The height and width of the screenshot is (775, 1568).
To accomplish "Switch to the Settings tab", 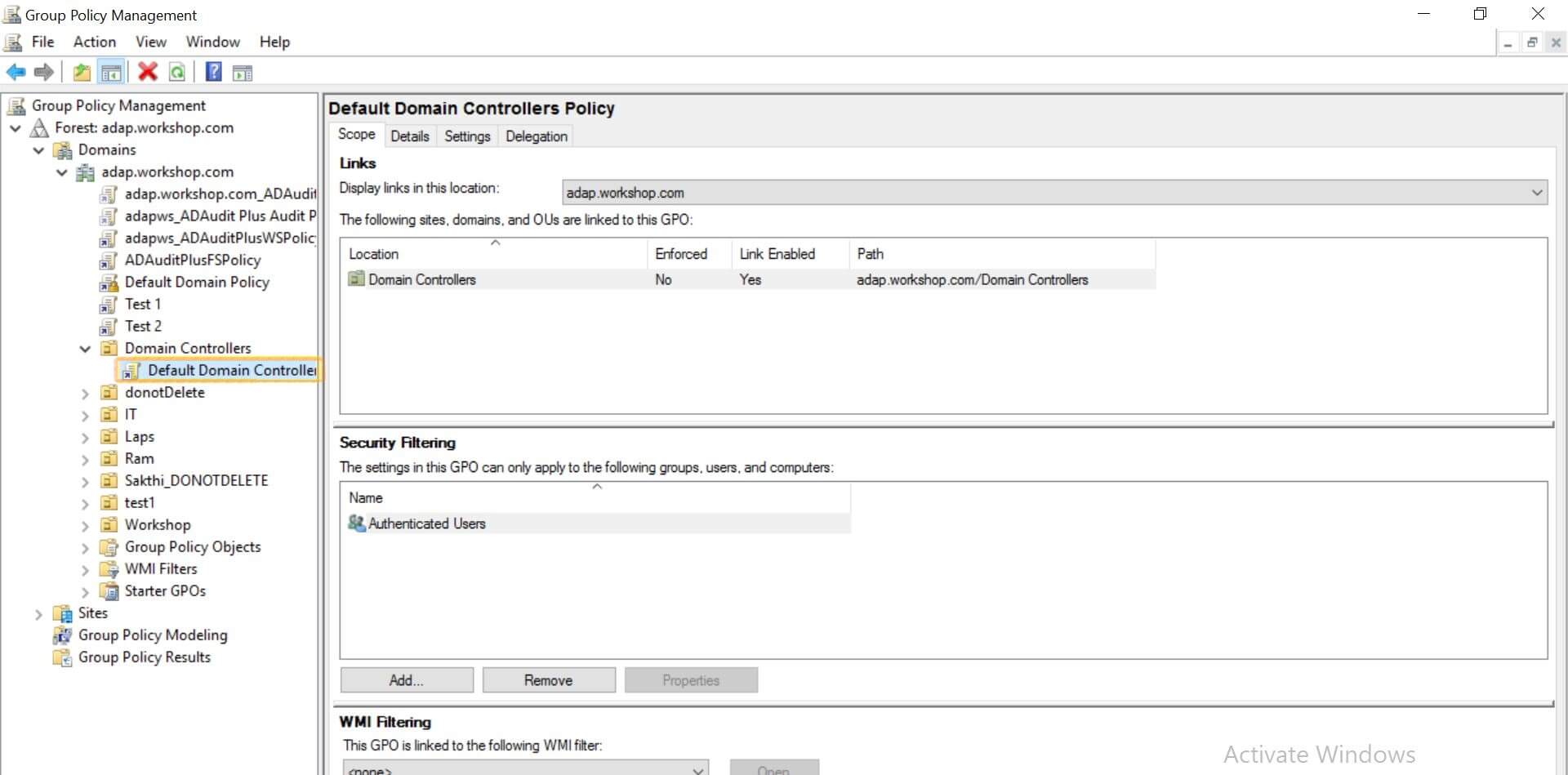I will (467, 136).
